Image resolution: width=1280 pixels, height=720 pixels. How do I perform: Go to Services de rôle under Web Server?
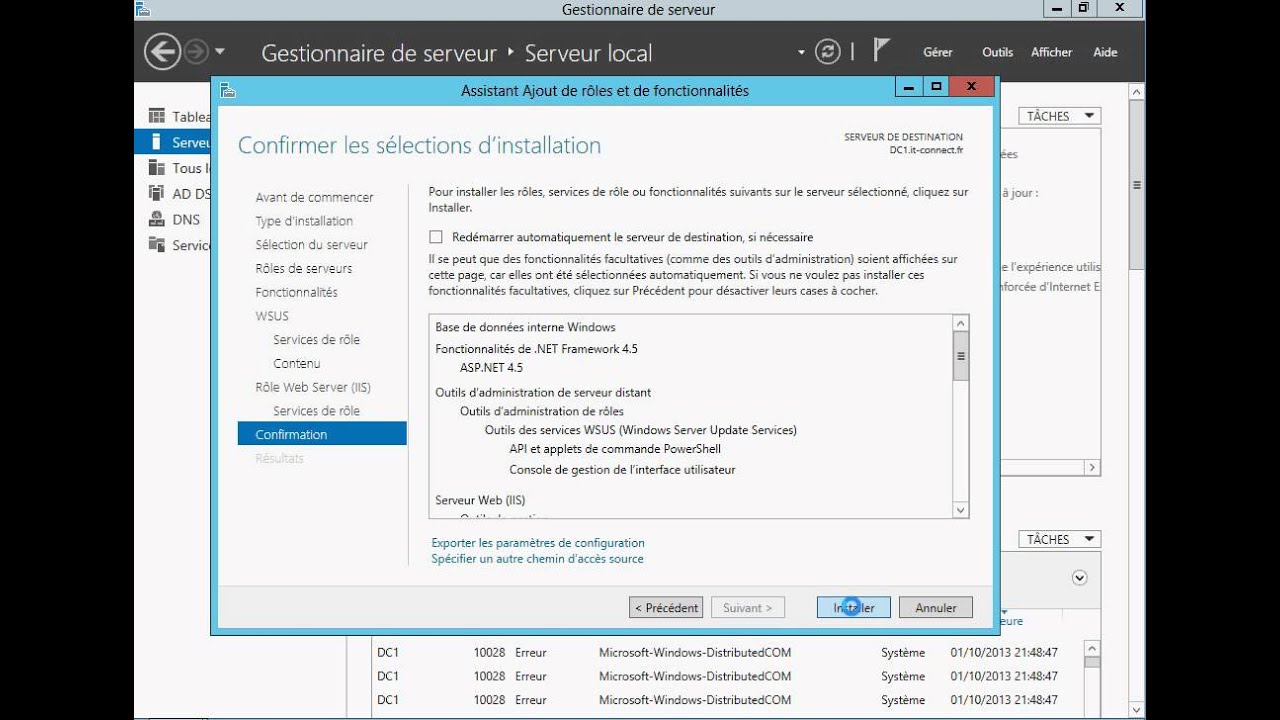click(x=316, y=411)
